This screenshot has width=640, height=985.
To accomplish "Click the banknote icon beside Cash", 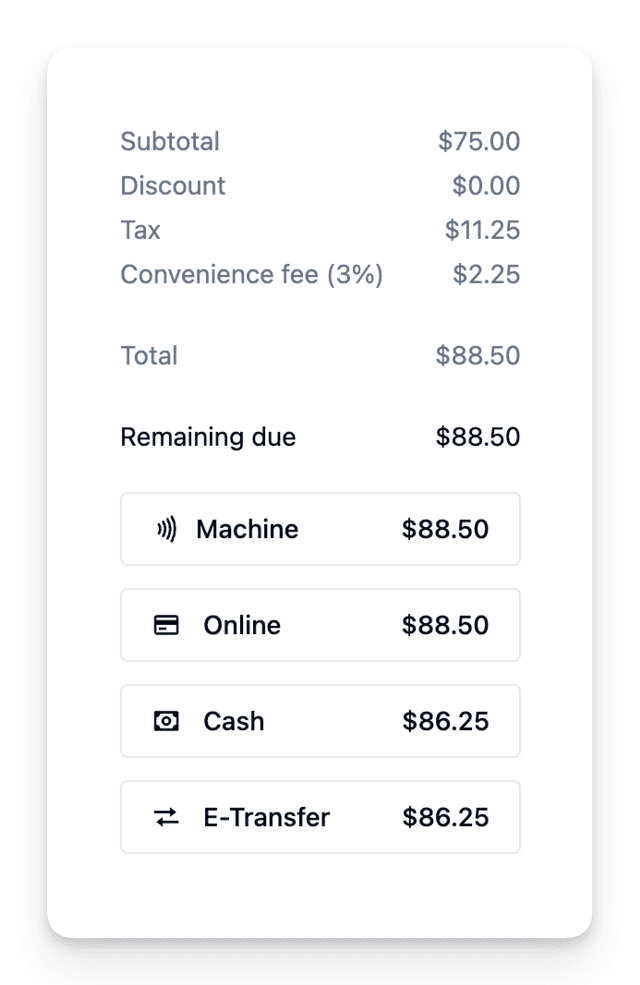I will point(166,721).
